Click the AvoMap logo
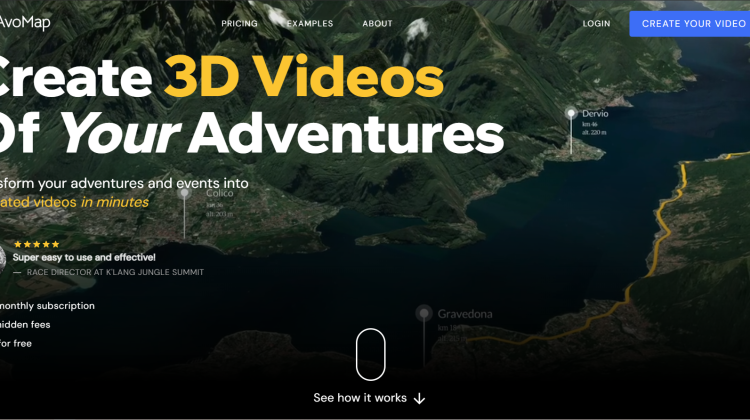The height and width of the screenshot is (420, 750). click(x=24, y=23)
